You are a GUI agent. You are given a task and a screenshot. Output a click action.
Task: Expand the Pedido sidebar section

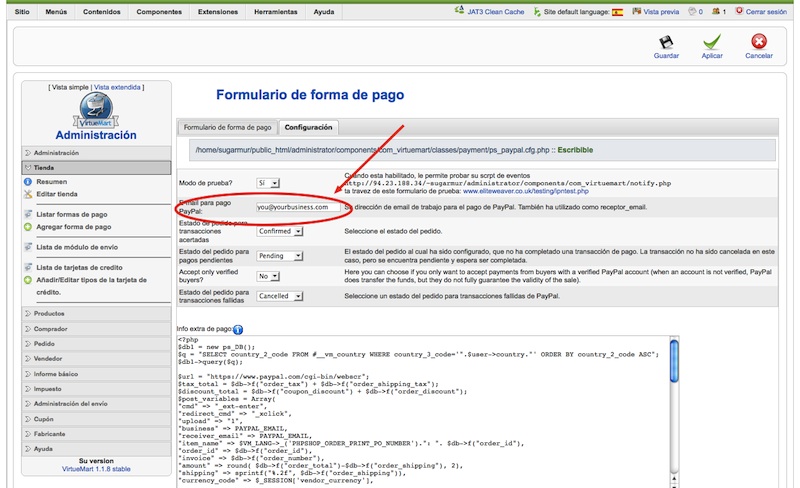click(96, 344)
